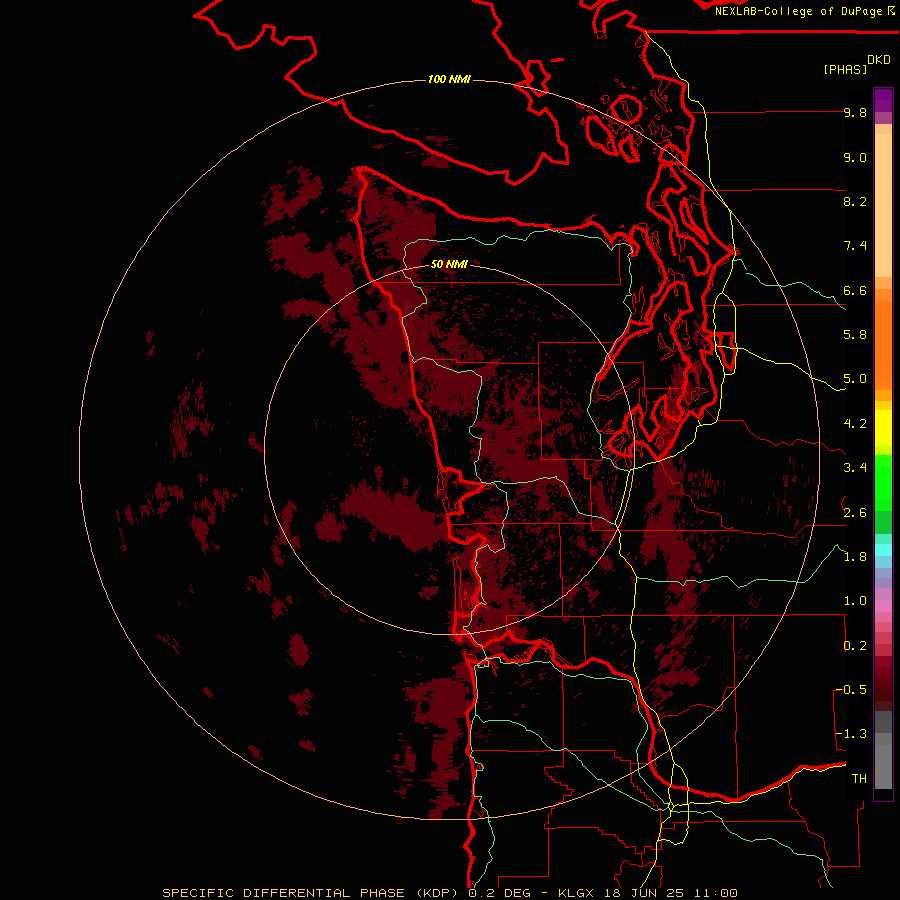Screen dimensions: 900x900
Task: Click the yellow color bar segment
Action: coord(883,428)
